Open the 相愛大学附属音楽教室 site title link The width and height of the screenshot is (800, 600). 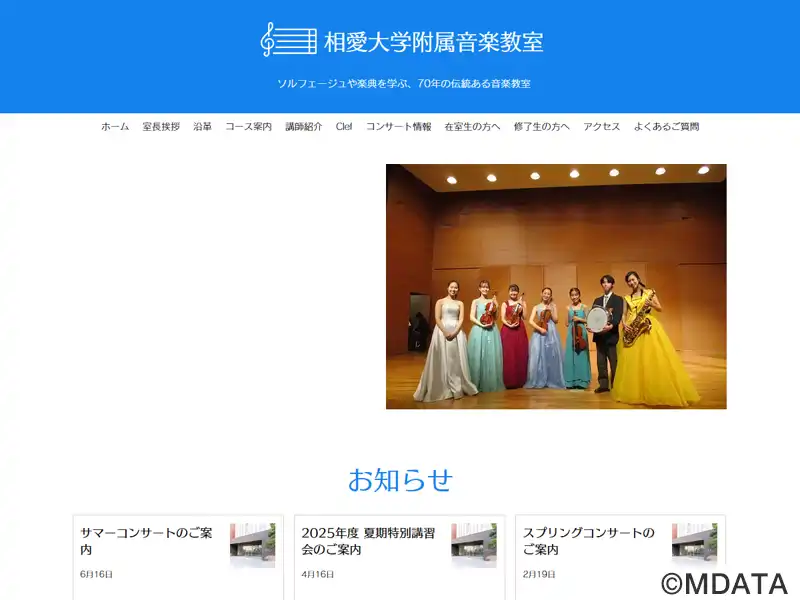pyautogui.click(x=434, y=42)
